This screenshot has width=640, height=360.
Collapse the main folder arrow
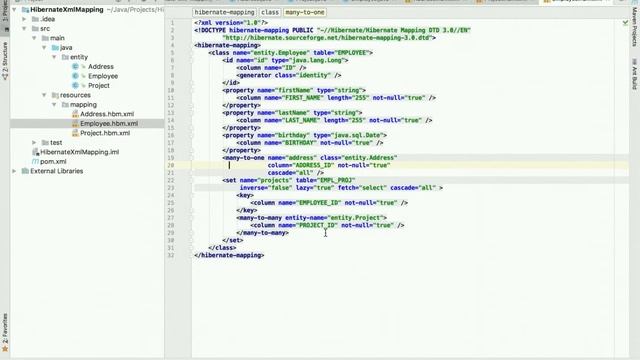coord(34,38)
